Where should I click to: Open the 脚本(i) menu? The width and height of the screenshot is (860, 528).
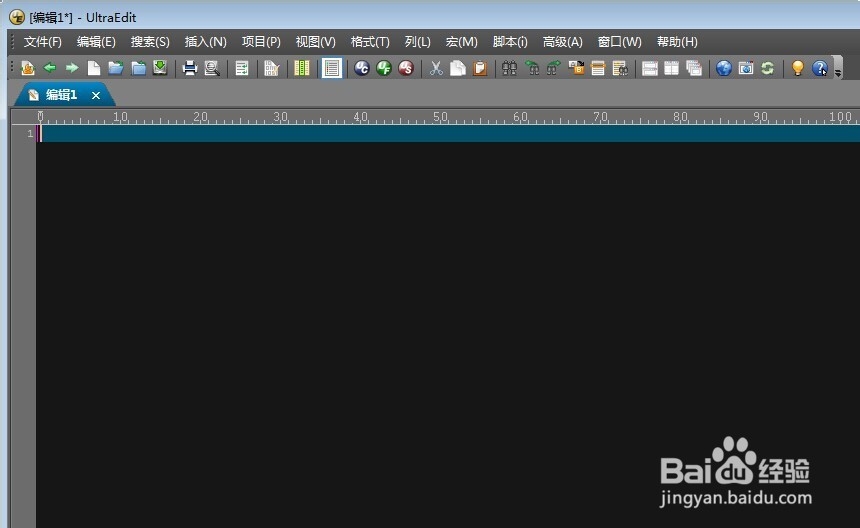pyautogui.click(x=510, y=42)
